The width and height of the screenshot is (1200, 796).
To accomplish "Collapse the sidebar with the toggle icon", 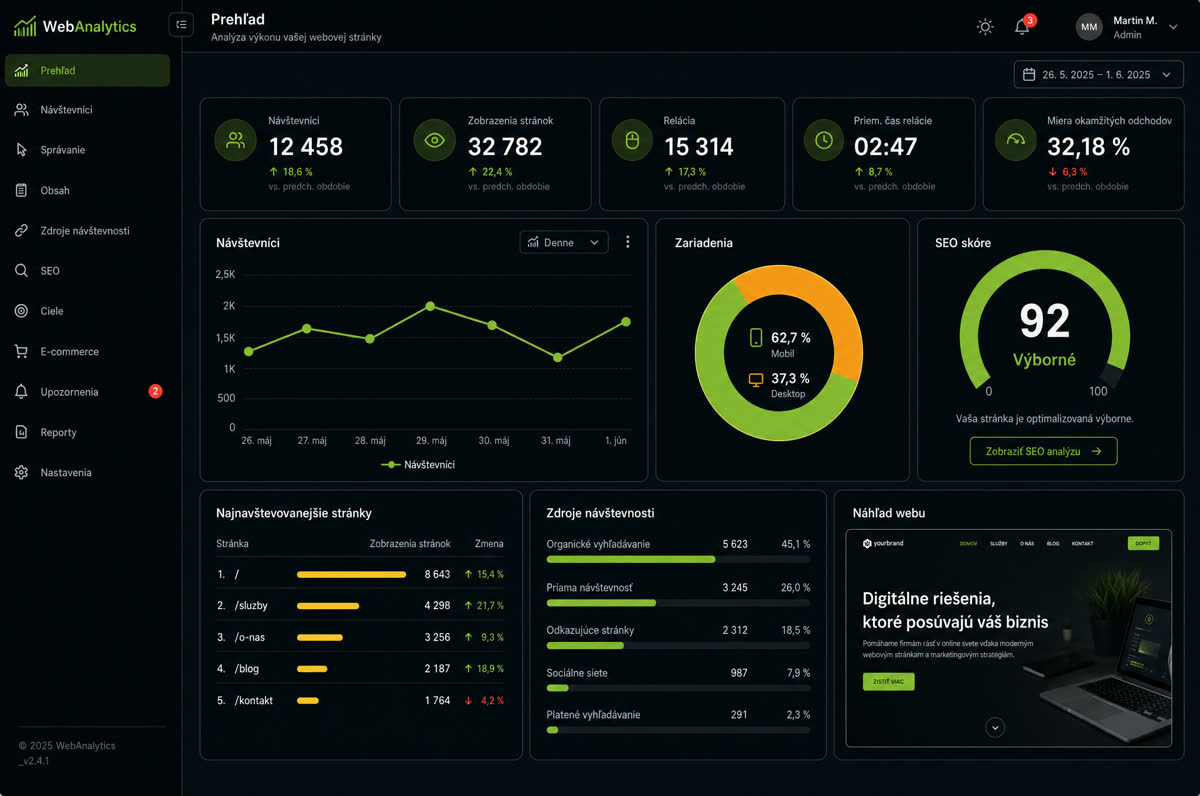I will (x=181, y=25).
